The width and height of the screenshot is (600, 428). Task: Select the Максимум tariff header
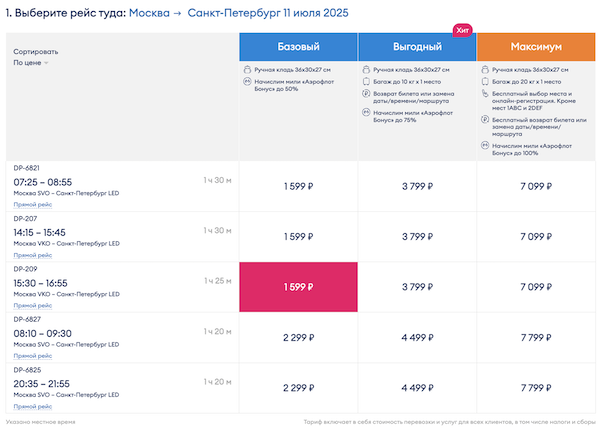535,47
